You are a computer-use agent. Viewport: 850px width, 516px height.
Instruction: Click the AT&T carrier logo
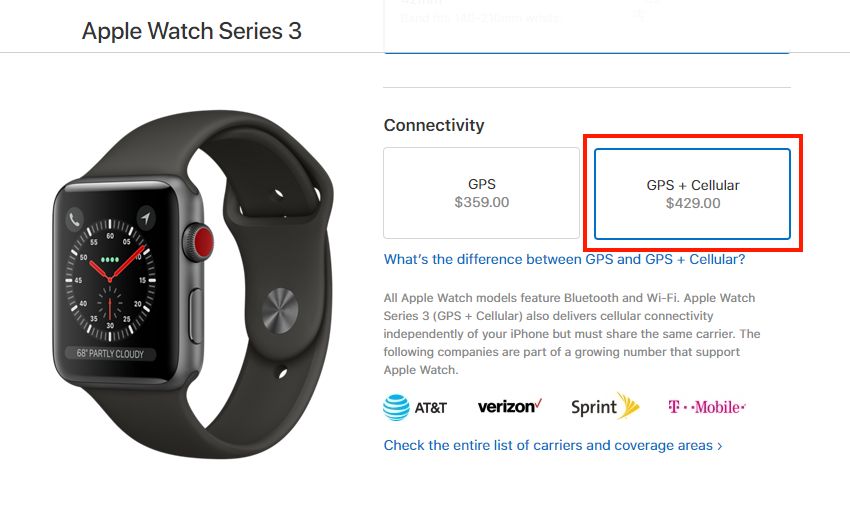pos(415,408)
